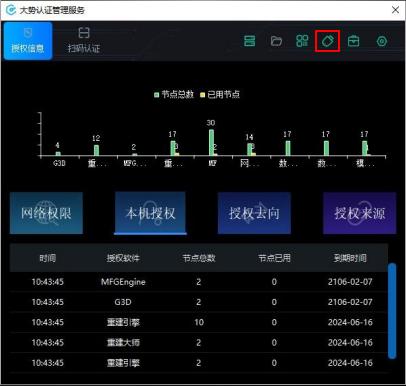The width and height of the screenshot is (406, 386).
Task: Switch to the 授权信息 tab
Action: click(x=28, y=41)
